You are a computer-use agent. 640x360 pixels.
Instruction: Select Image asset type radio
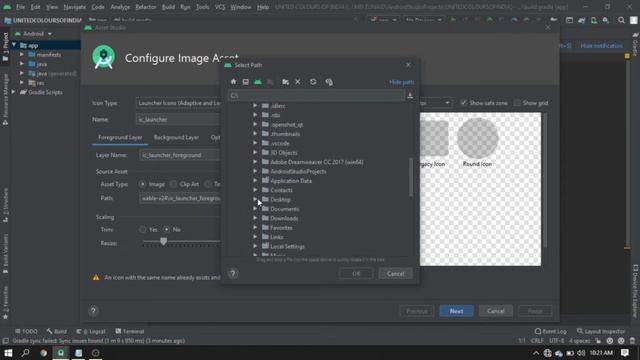pos(142,184)
